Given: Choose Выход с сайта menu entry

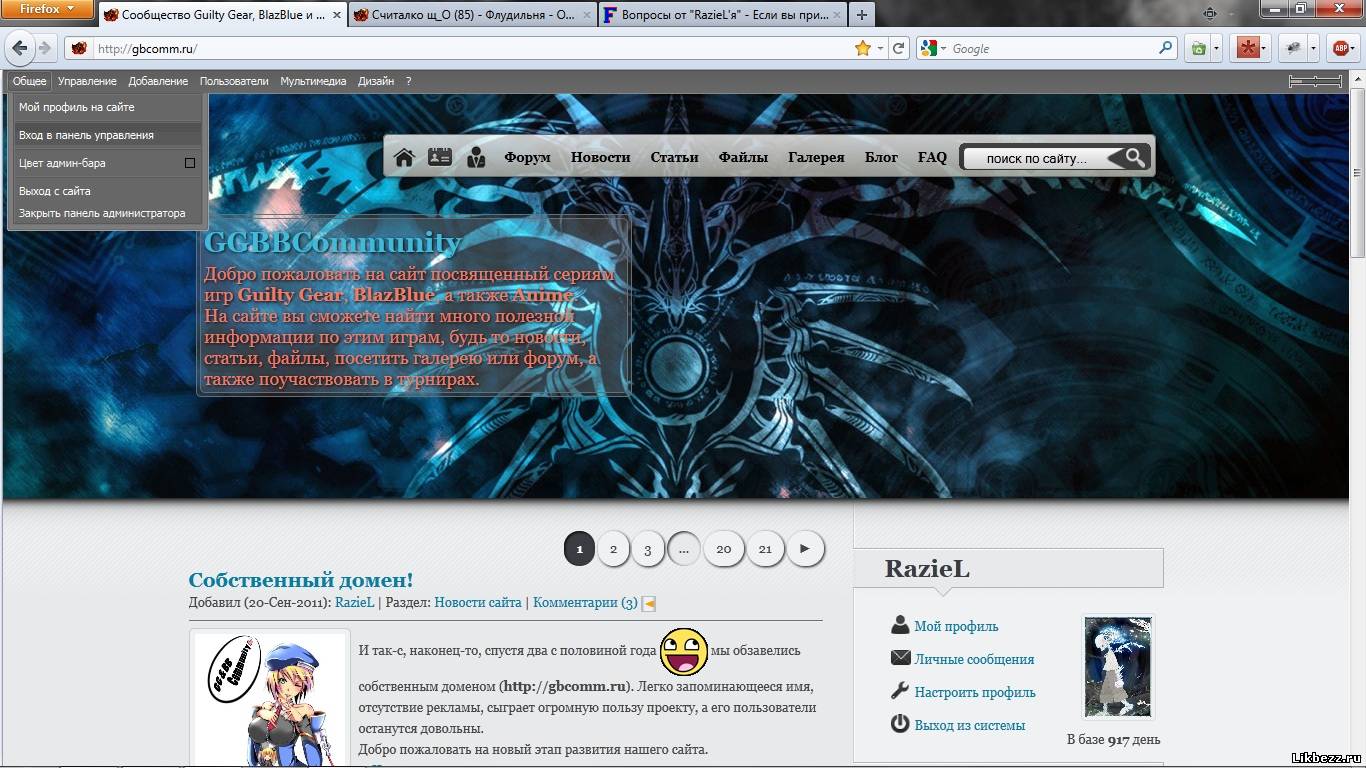Looking at the screenshot, I should coord(105,190).
